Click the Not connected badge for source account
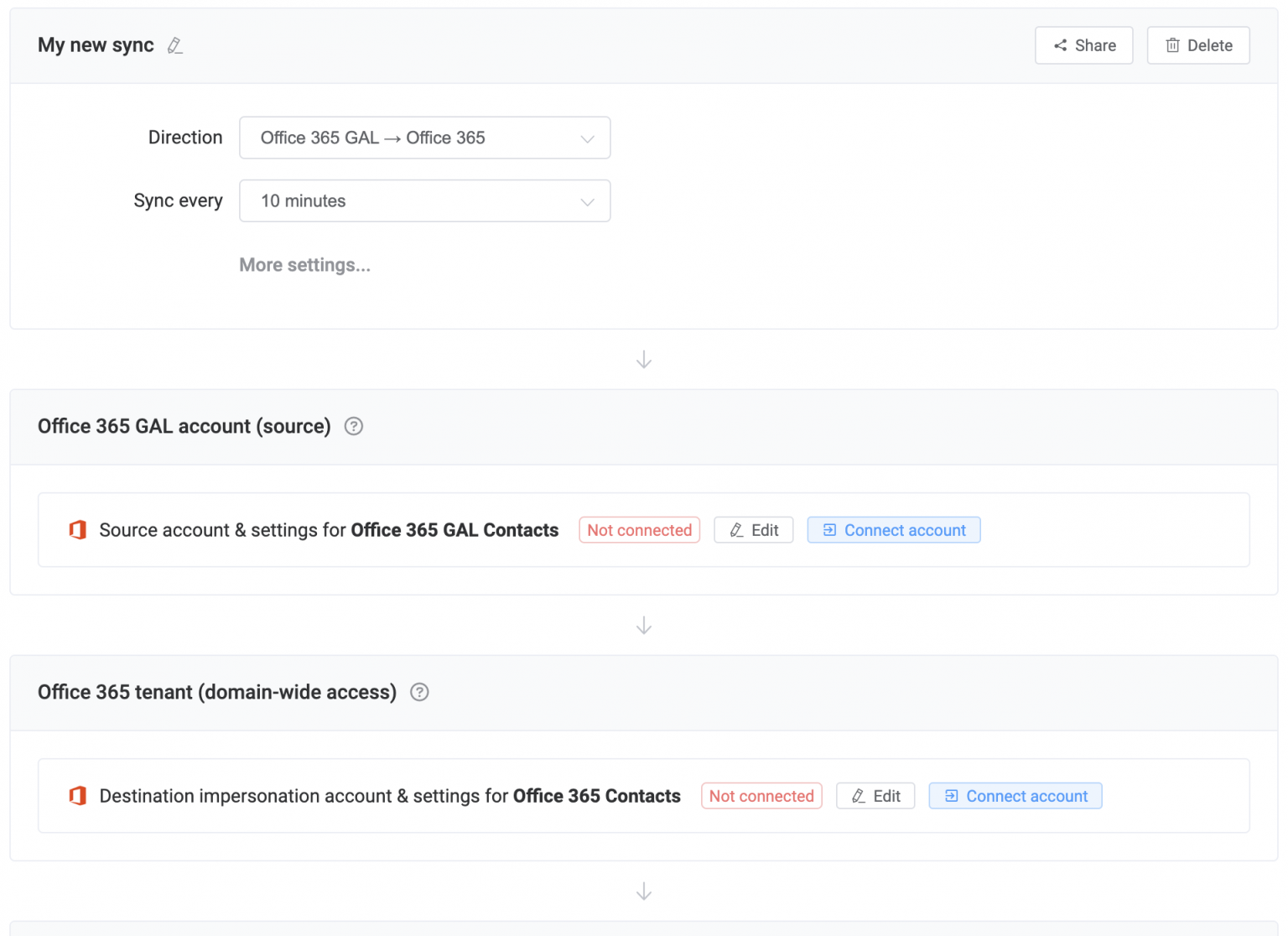 639,530
